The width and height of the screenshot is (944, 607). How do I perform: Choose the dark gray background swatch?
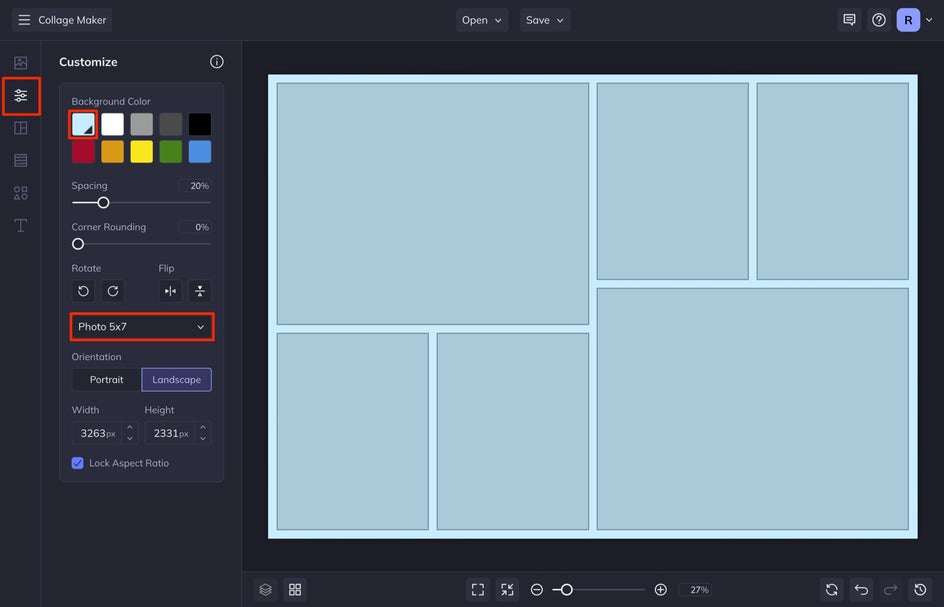(x=170, y=124)
